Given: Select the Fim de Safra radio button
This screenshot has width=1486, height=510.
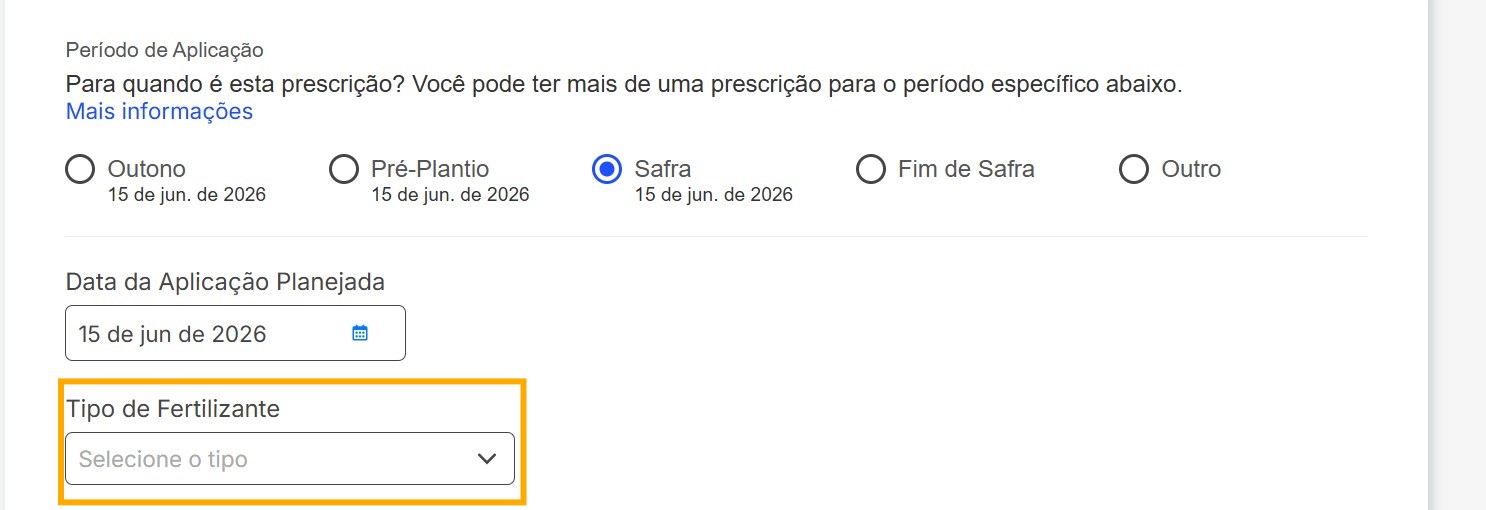Looking at the screenshot, I should click(x=871, y=170).
